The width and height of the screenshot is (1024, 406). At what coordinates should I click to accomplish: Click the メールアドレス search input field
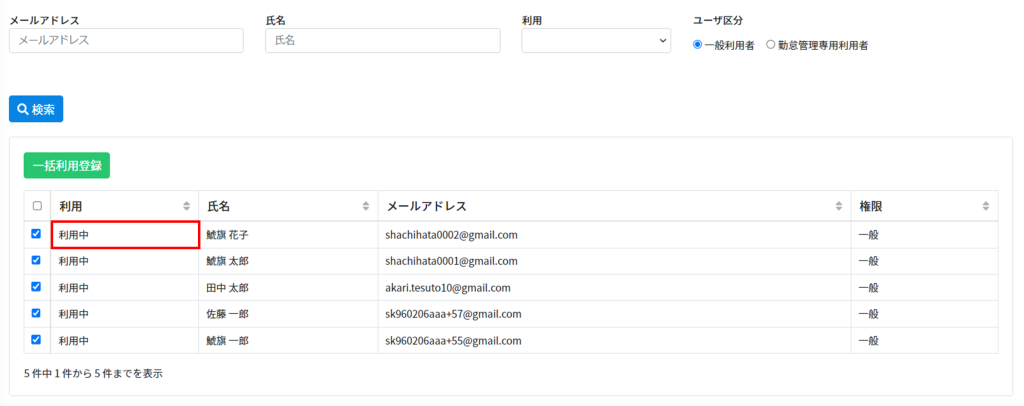pyautogui.click(x=126, y=40)
